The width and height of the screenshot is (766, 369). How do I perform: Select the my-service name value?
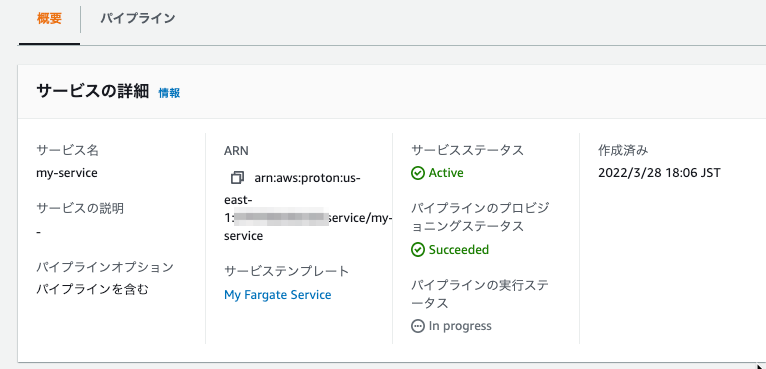(x=67, y=173)
